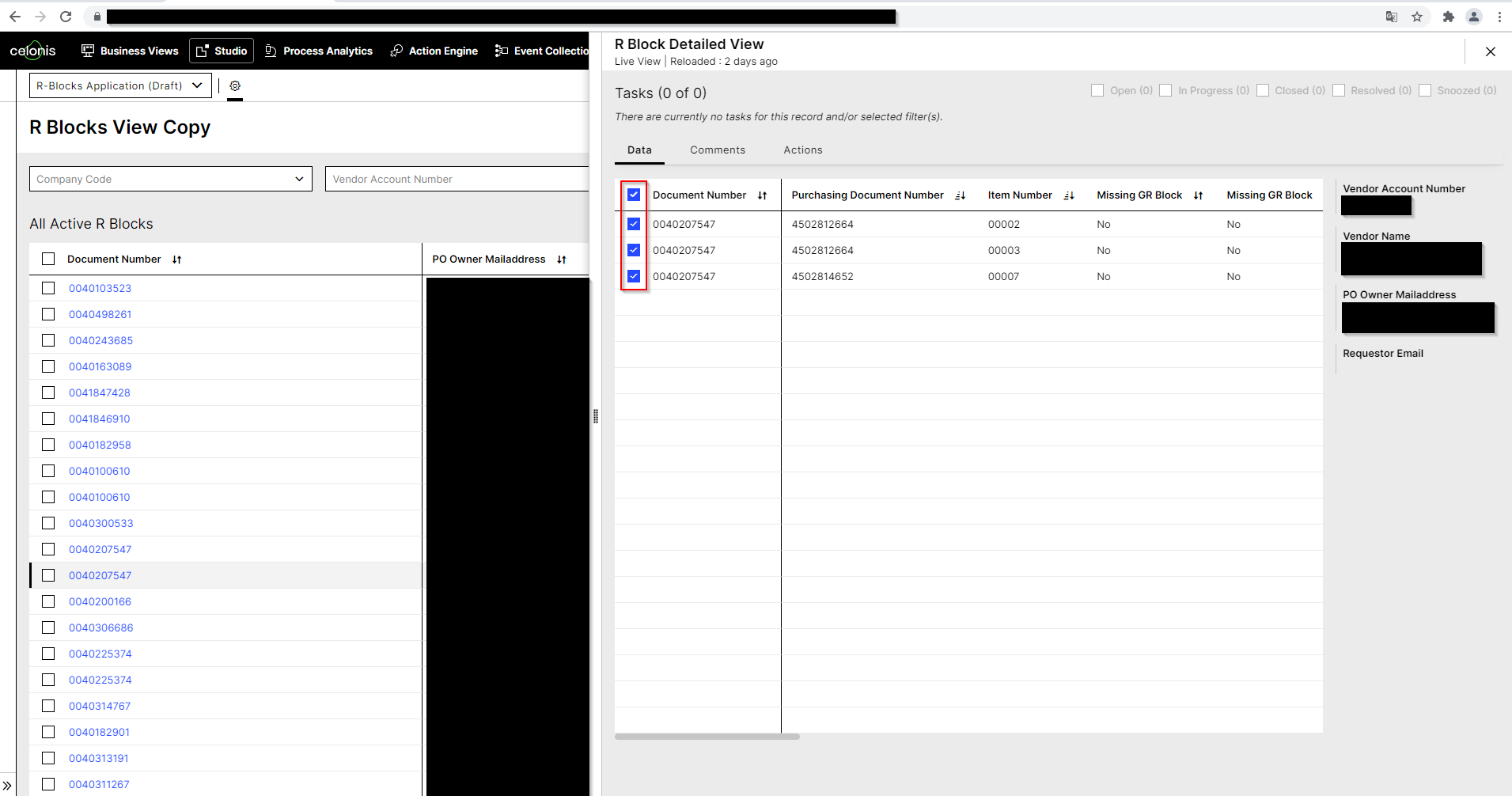The height and width of the screenshot is (796, 1512).
Task: Click the panel splitter drag handle
Action: click(595, 416)
